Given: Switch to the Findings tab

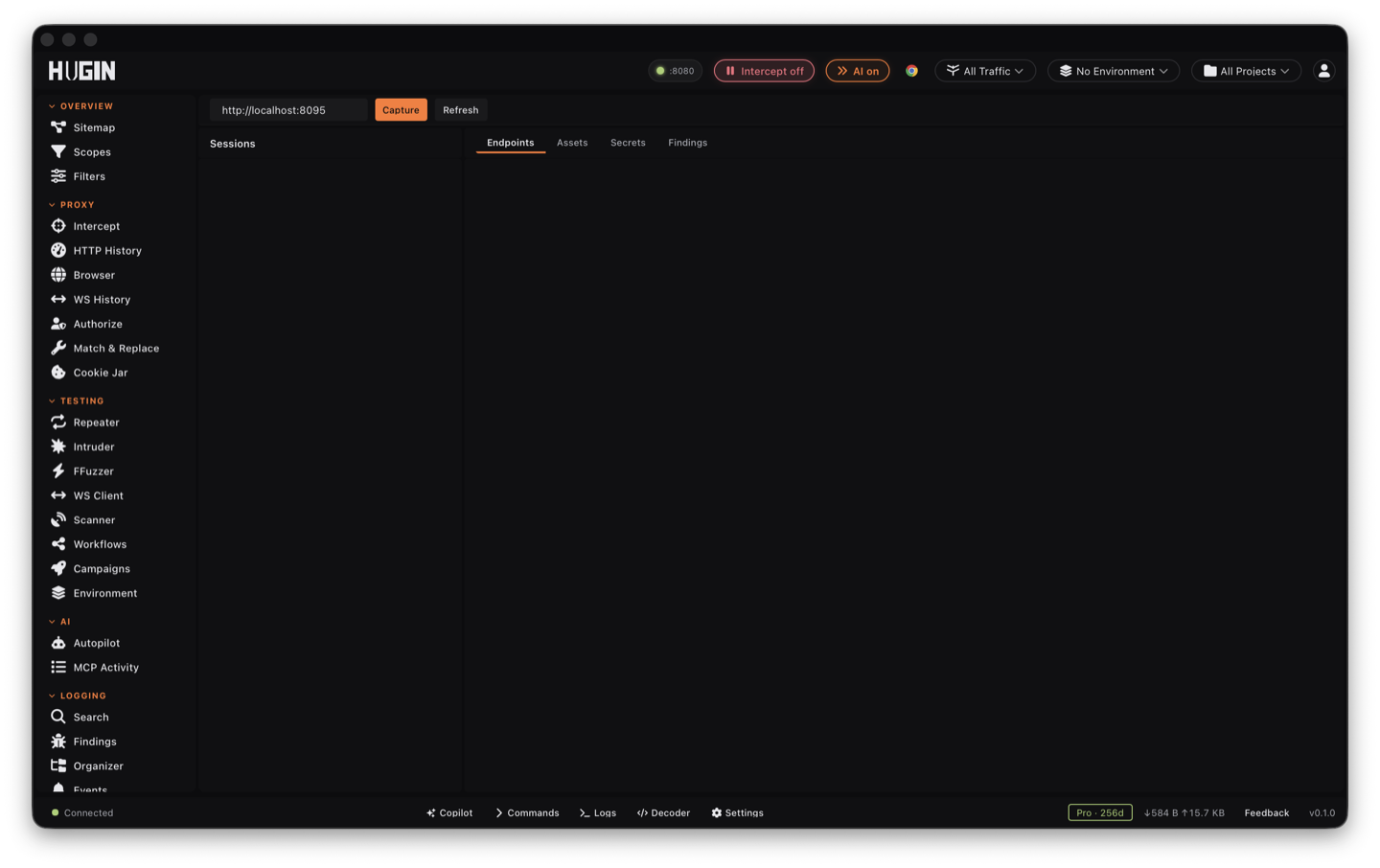Looking at the screenshot, I should (688, 143).
